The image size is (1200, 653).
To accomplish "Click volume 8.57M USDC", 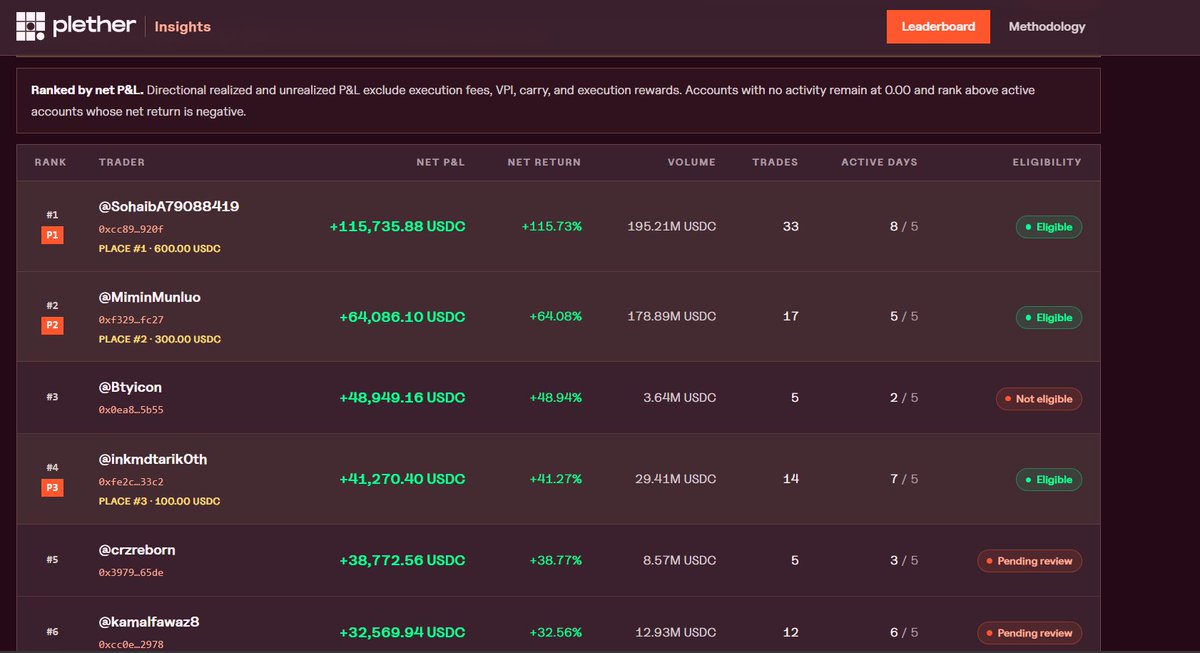I will tap(680, 561).
